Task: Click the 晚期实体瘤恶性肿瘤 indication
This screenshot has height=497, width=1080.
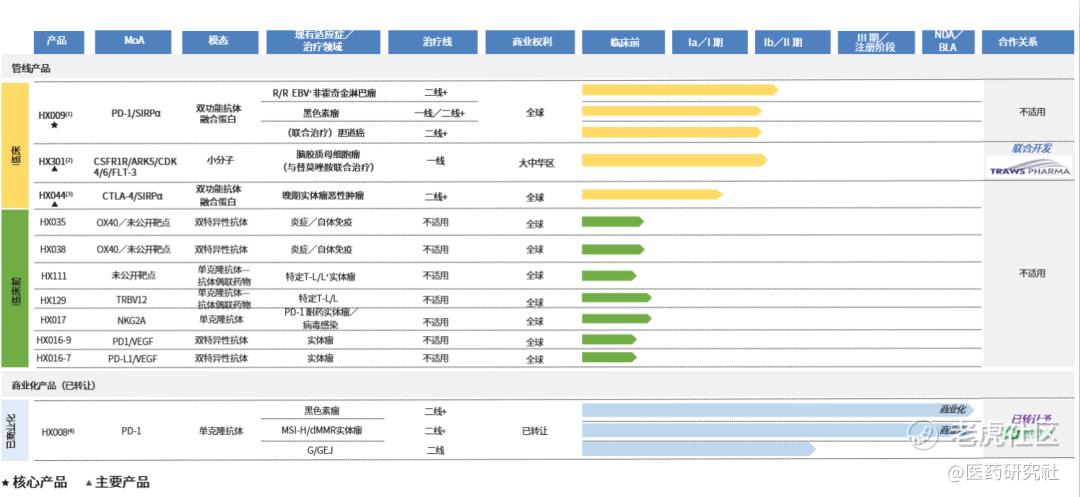Action: click(x=324, y=196)
